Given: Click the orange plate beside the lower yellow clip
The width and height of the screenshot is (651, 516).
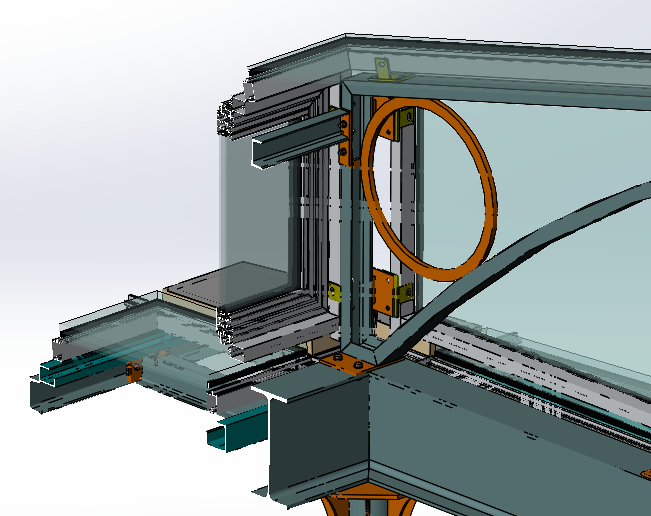Looking at the screenshot, I should 384,293.
